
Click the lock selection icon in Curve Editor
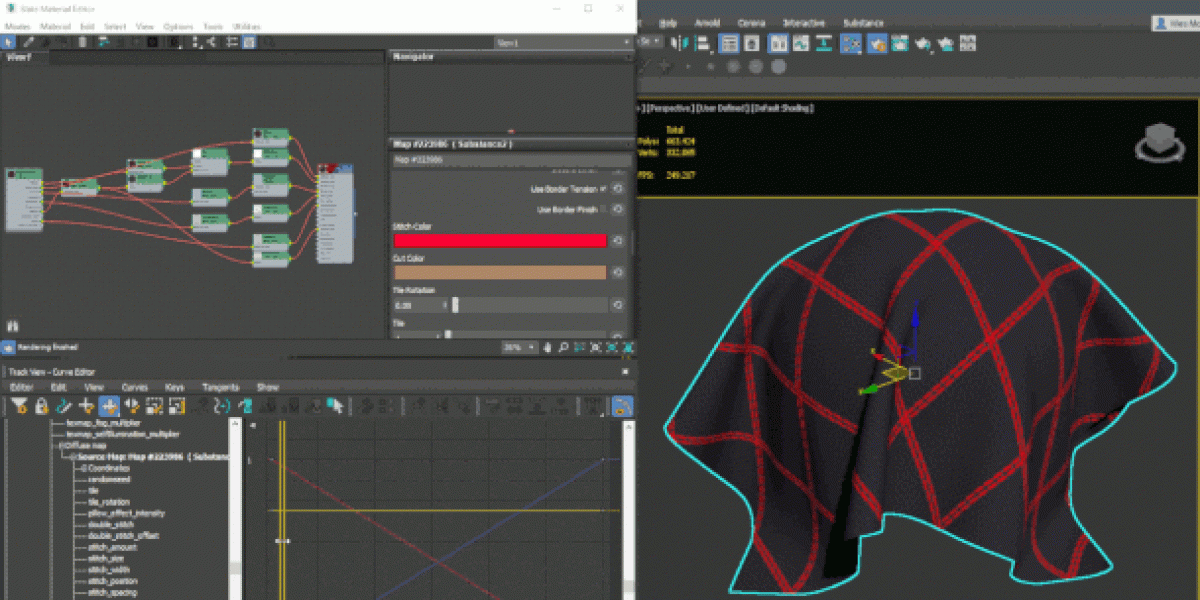[41, 406]
